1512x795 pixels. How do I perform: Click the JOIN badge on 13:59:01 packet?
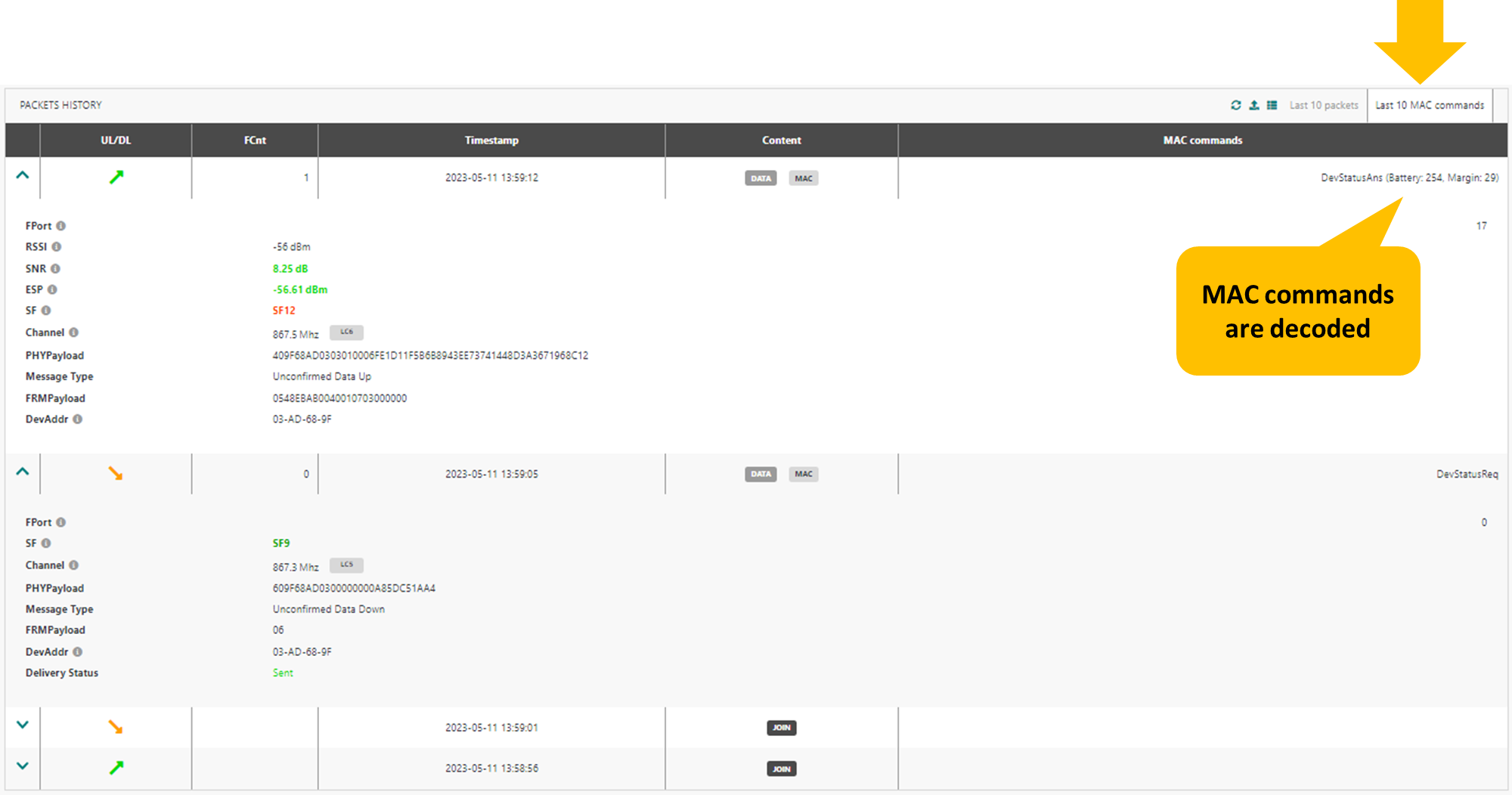[782, 728]
